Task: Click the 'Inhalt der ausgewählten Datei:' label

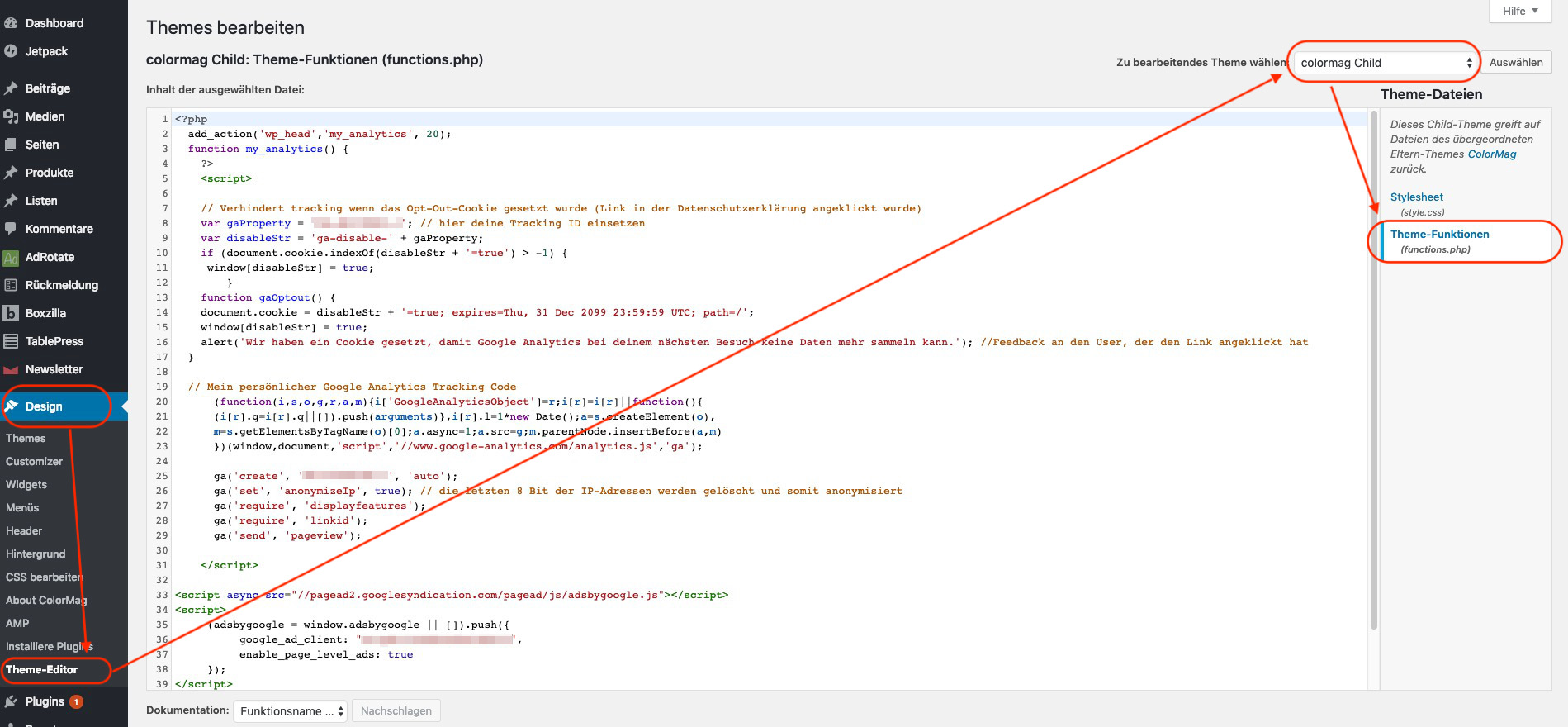Action: [x=225, y=89]
